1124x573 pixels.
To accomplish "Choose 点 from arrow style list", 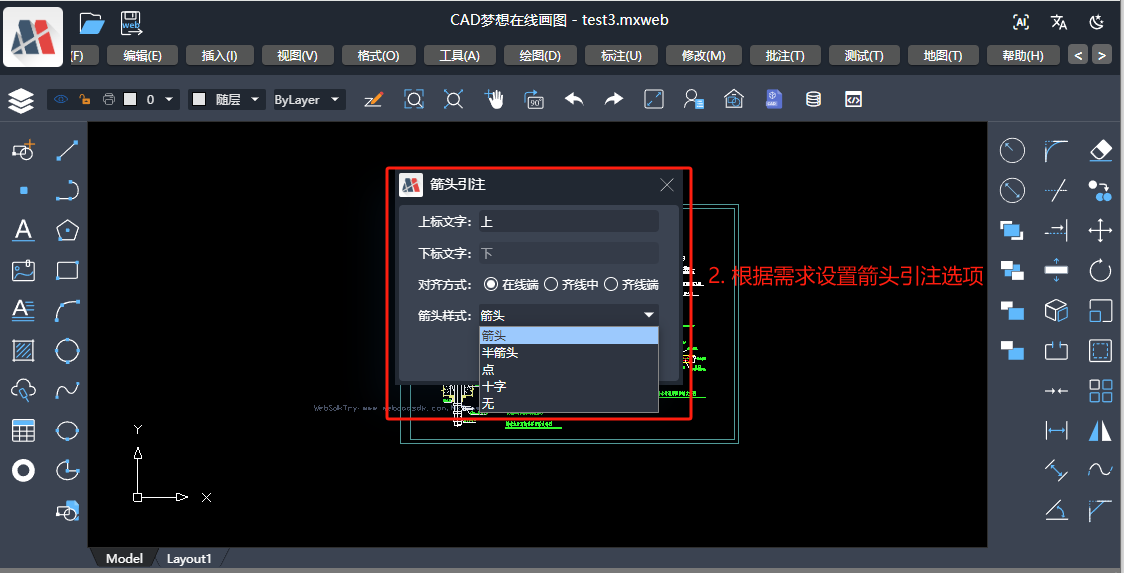I will tap(568, 369).
